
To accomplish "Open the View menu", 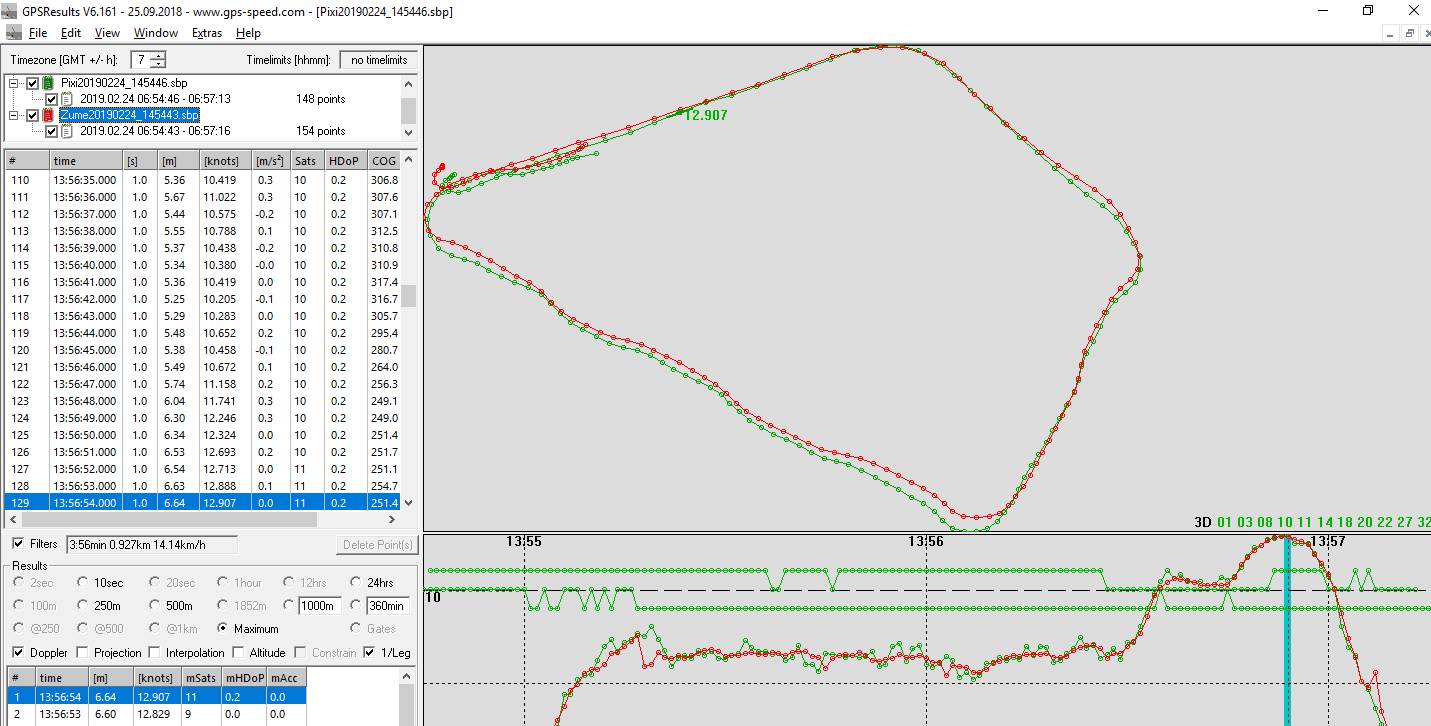I will [x=107, y=33].
